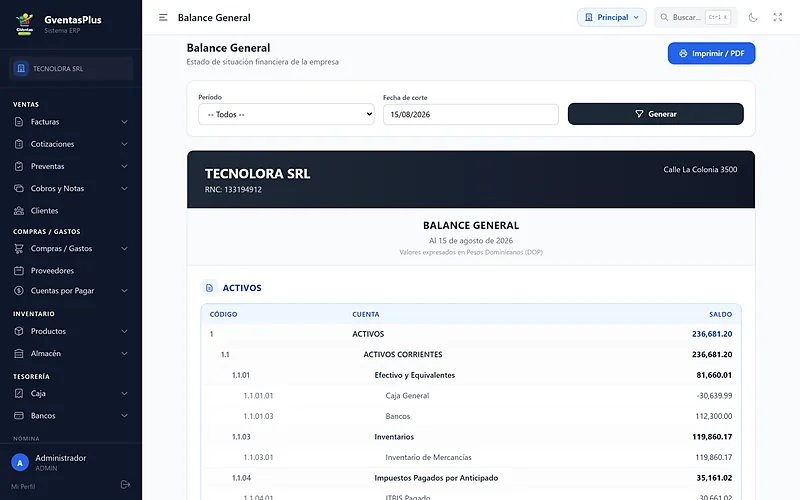Click the building icon in Principal selector
This screenshot has width=800, height=500.
589,17
